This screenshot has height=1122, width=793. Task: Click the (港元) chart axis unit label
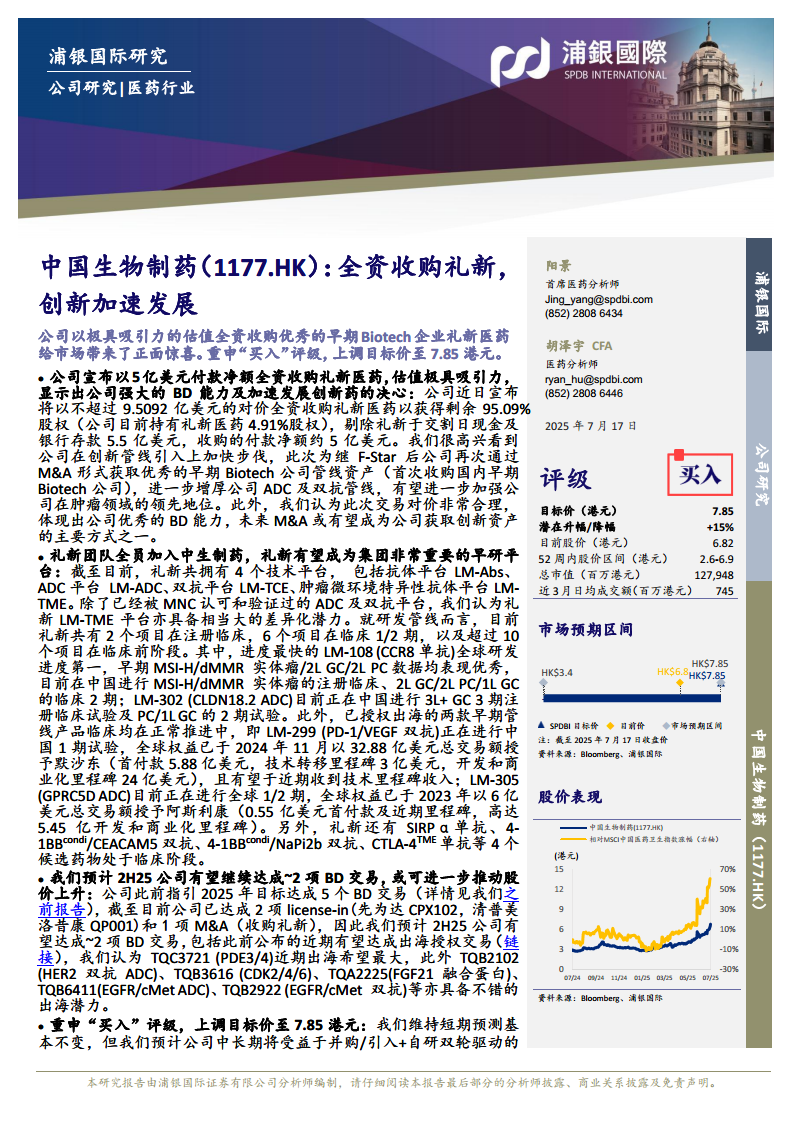(x=566, y=855)
